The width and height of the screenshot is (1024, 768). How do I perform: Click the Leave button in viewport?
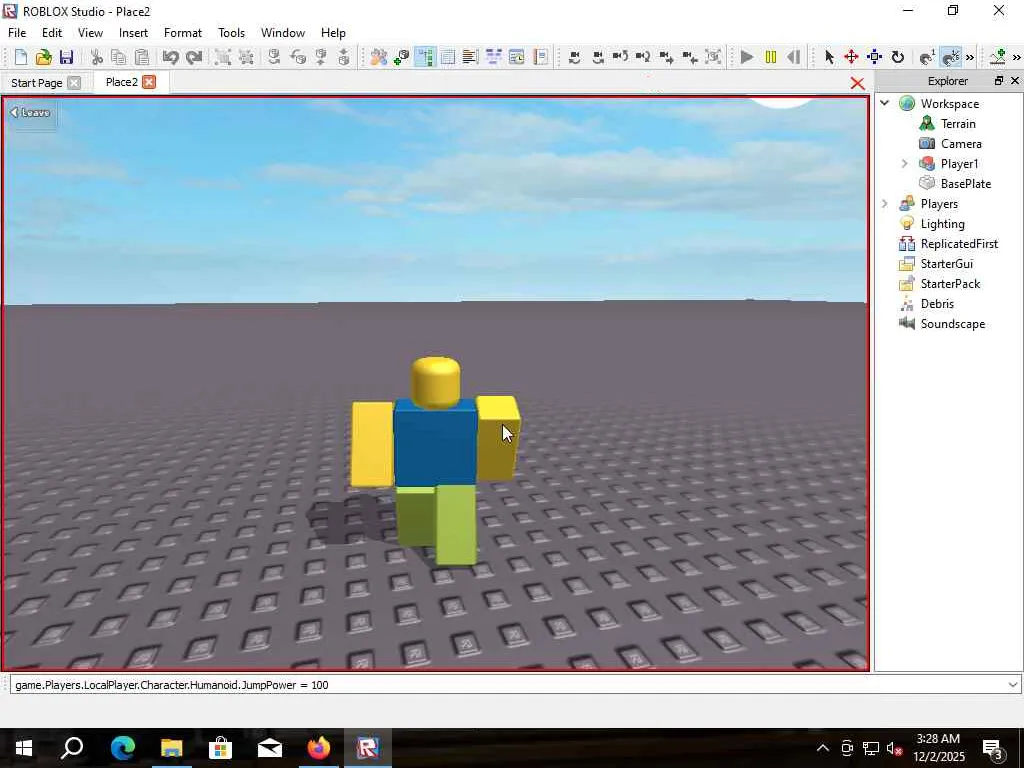point(31,112)
